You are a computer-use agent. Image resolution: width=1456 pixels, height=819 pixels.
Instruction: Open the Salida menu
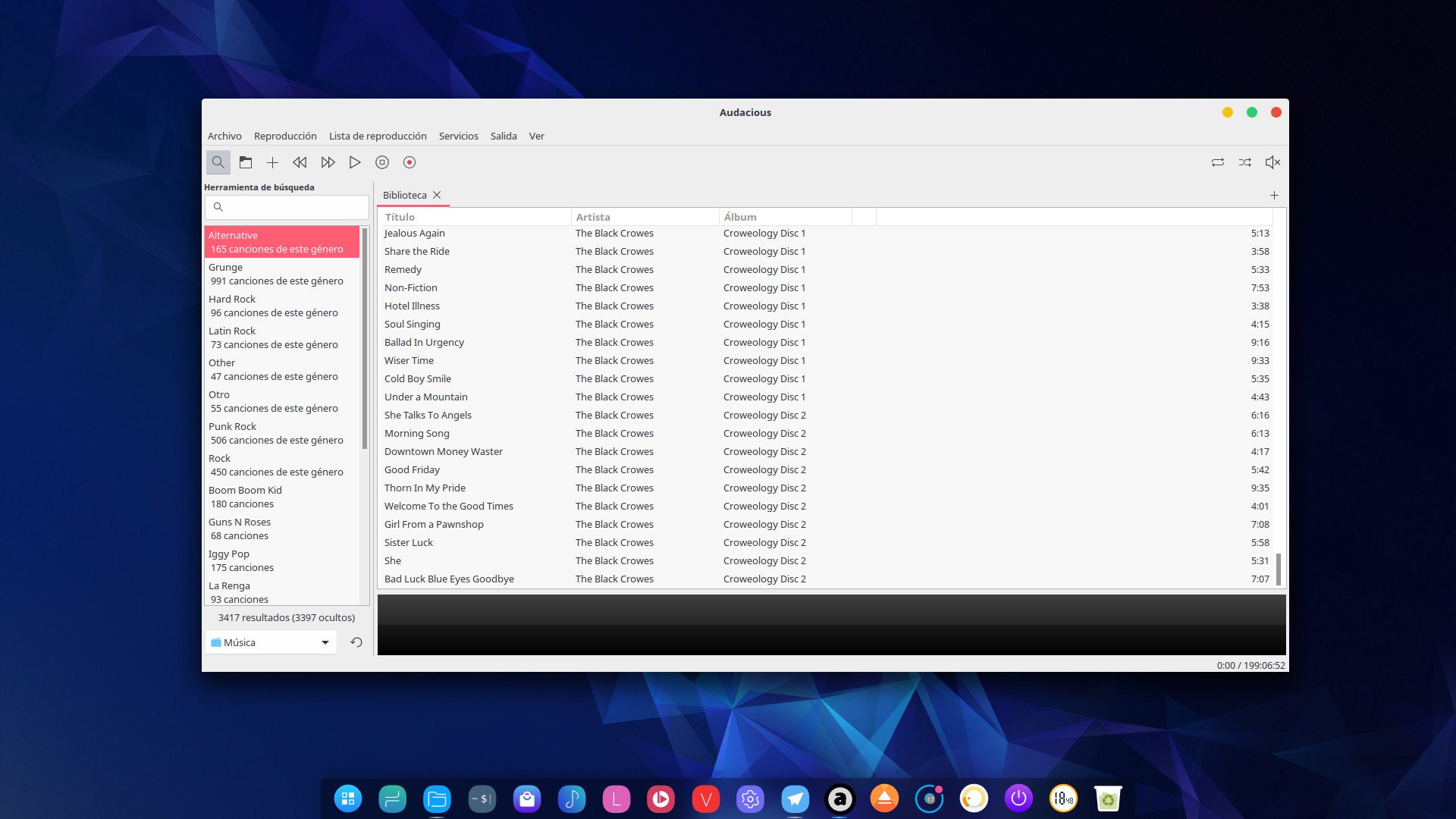coord(504,136)
